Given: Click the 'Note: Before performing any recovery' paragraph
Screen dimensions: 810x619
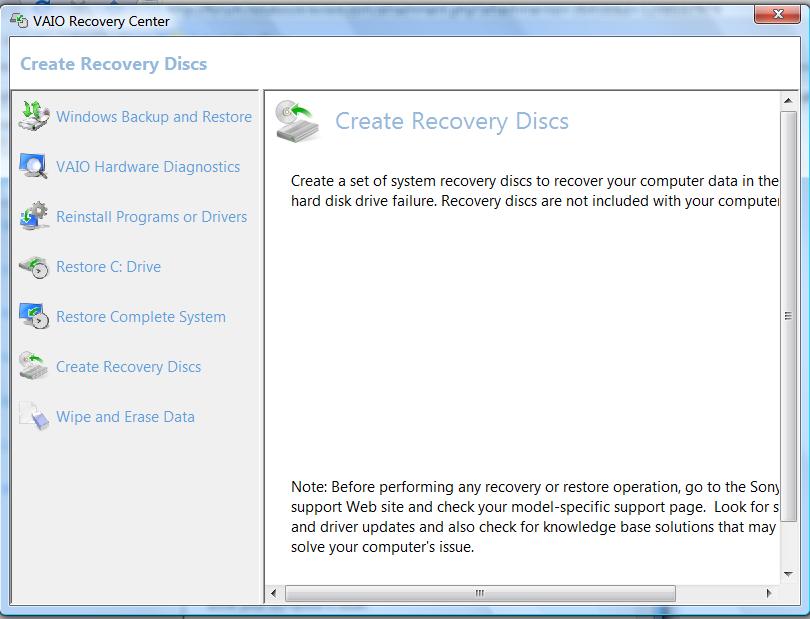Looking at the screenshot, I should click(535, 517).
